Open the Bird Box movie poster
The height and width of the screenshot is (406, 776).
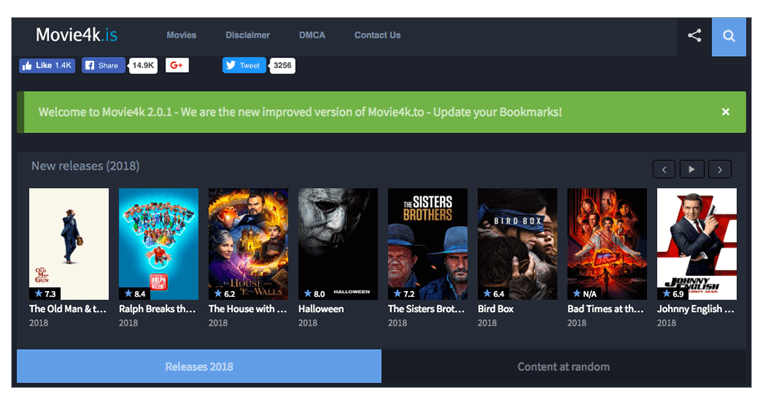click(x=517, y=244)
